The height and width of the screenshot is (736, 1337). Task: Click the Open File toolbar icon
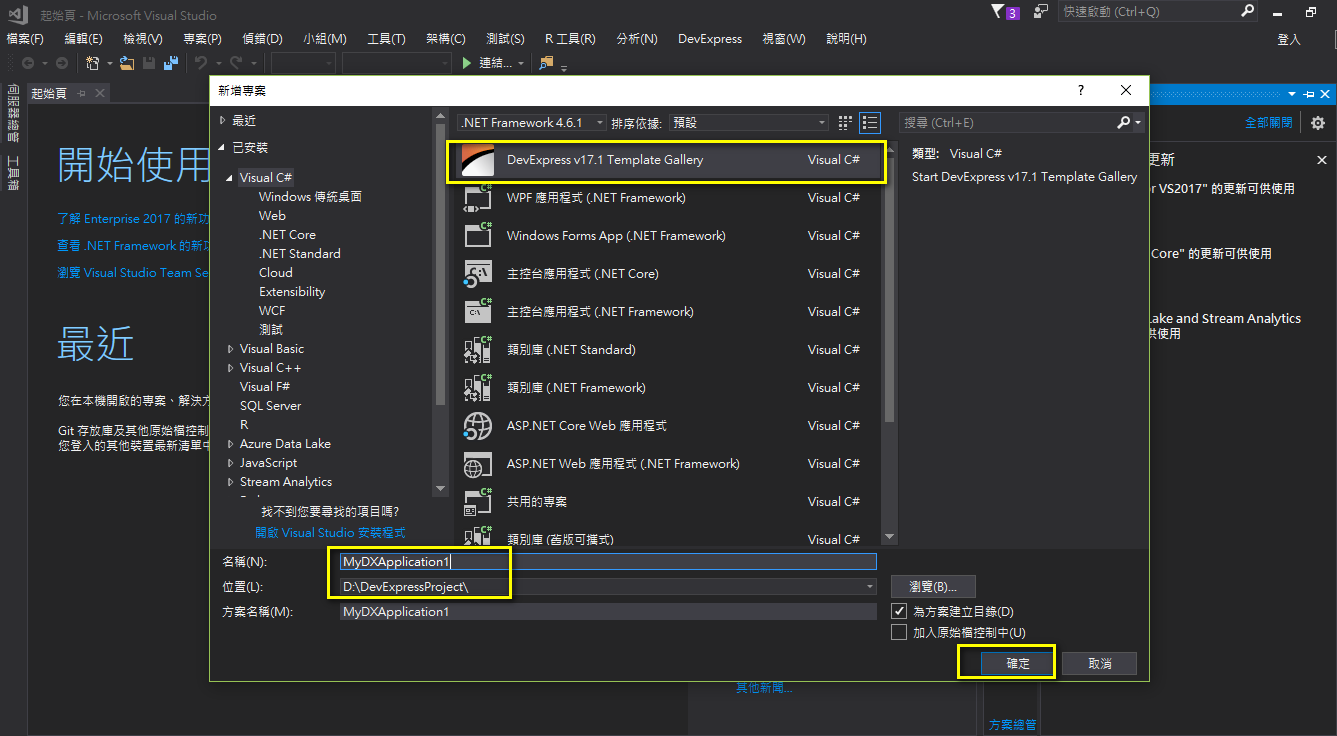127,63
